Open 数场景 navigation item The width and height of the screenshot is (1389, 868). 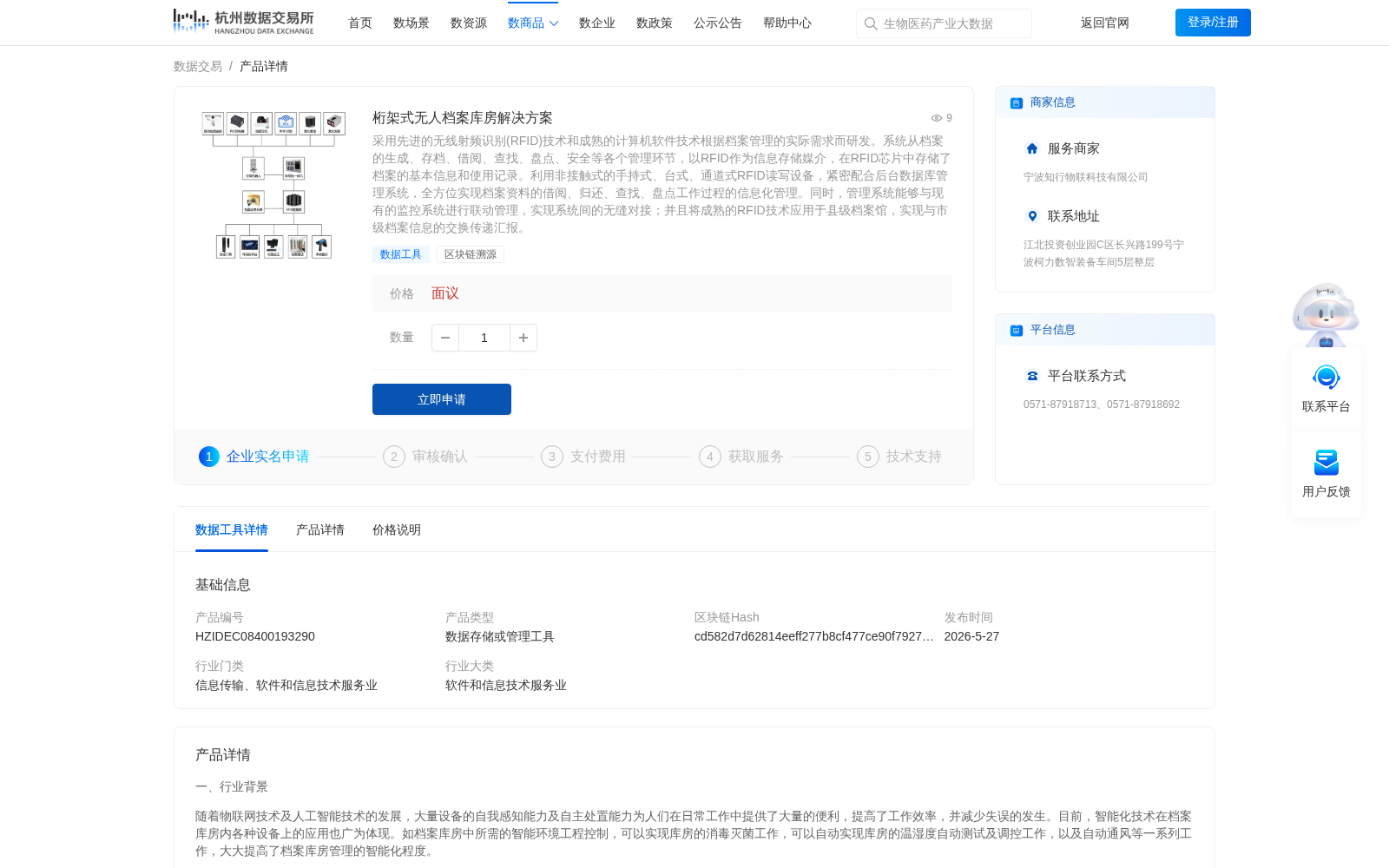411,23
